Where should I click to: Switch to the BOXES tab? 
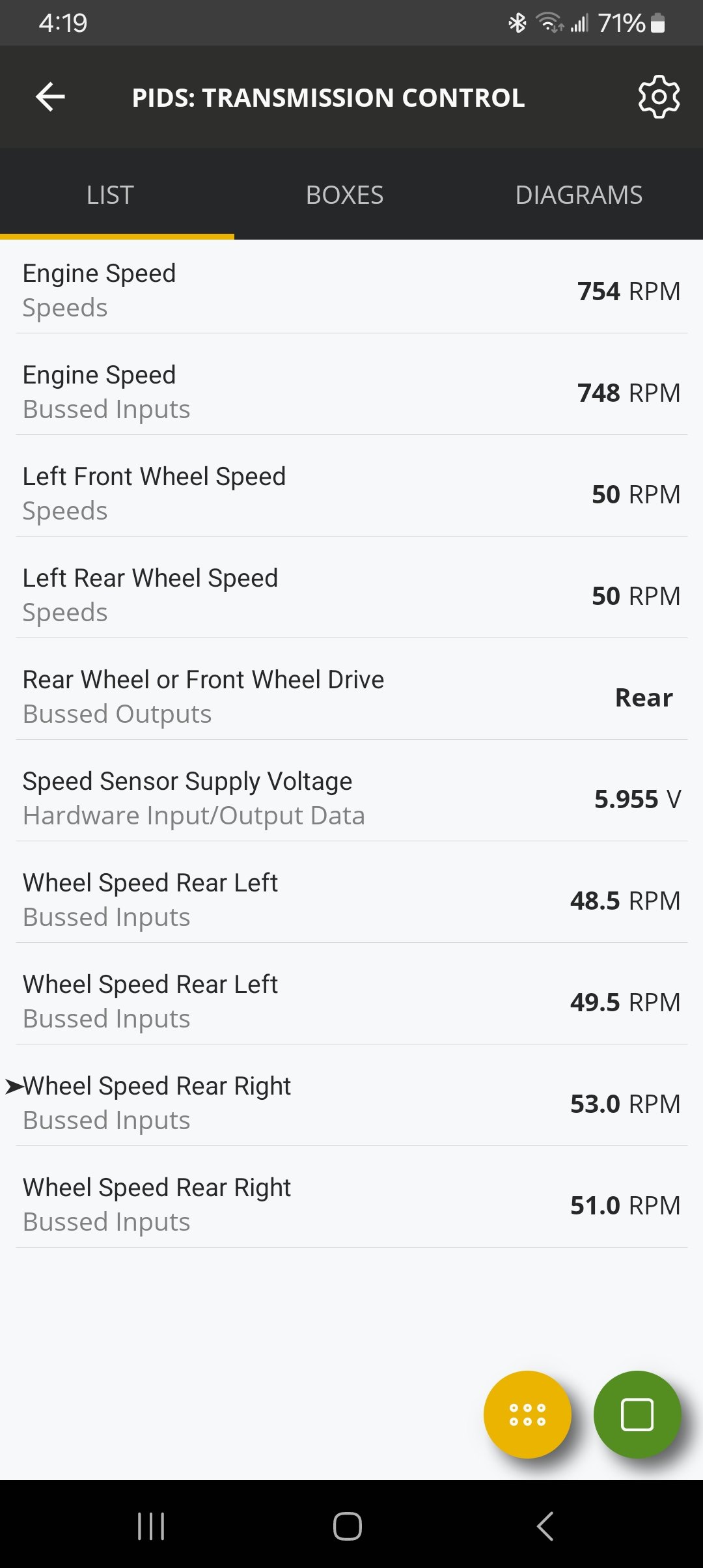coord(344,195)
